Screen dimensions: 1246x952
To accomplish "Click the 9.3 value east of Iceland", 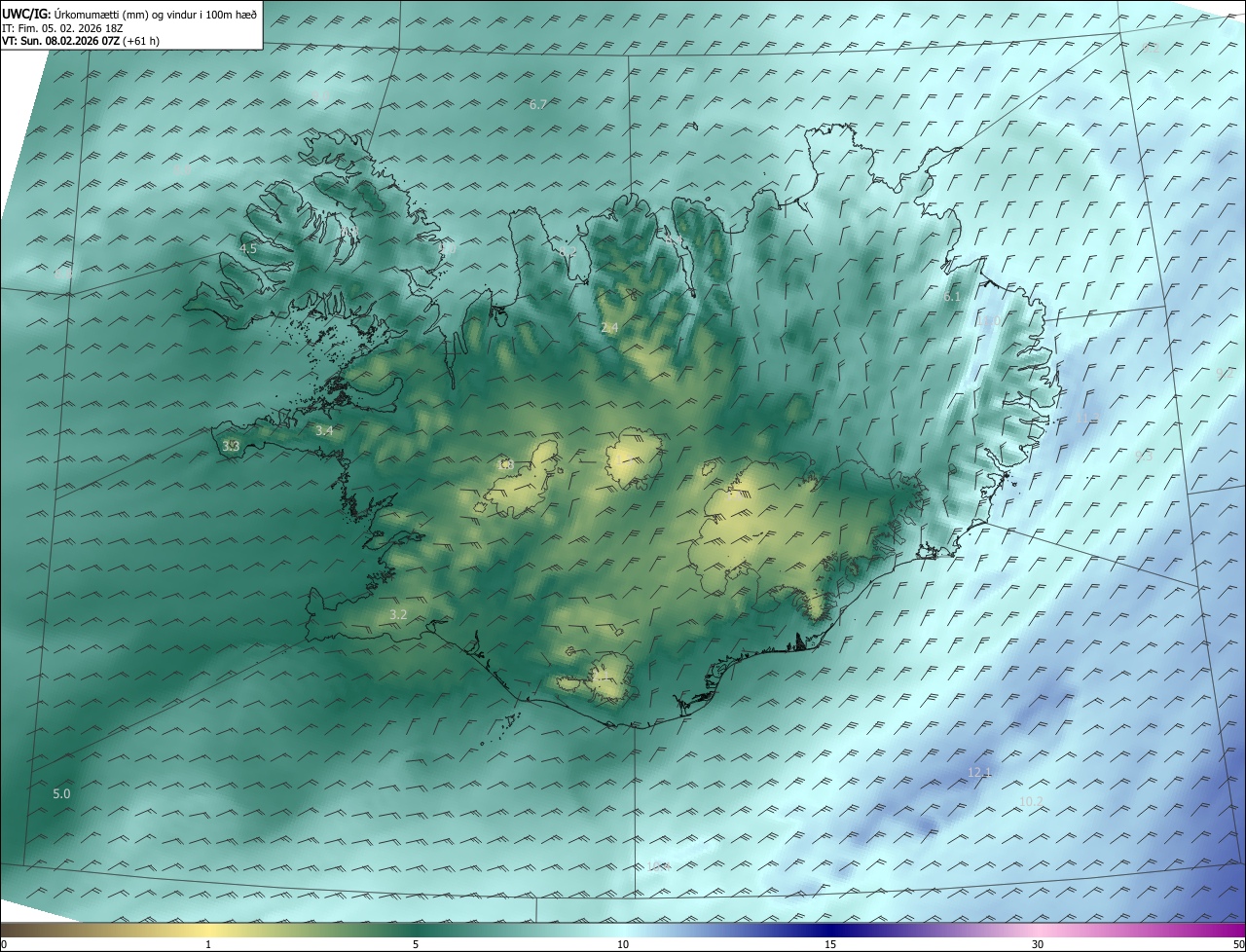I will pyautogui.click(x=1144, y=456).
